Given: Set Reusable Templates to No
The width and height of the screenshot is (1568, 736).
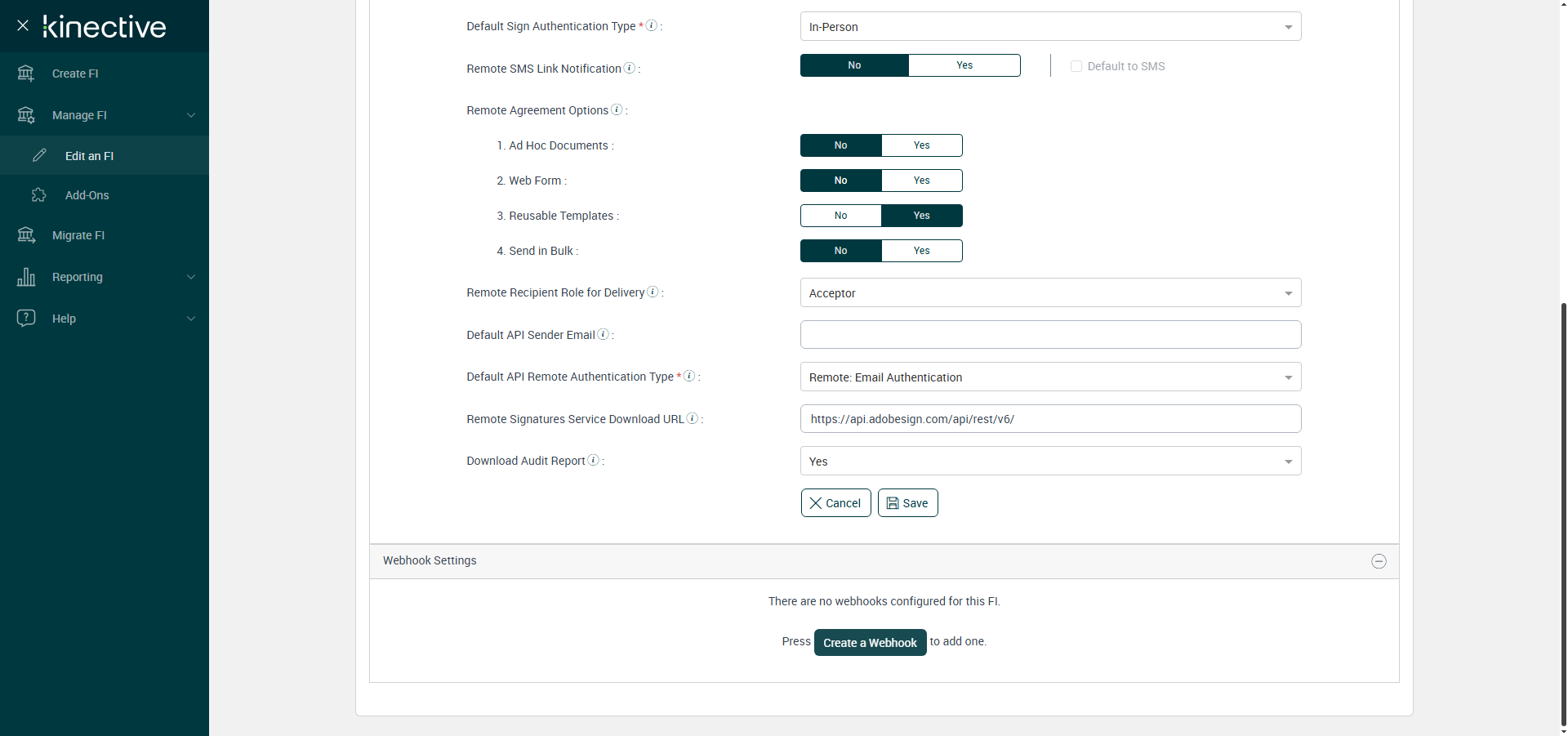Looking at the screenshot, I should click(841, 216).
